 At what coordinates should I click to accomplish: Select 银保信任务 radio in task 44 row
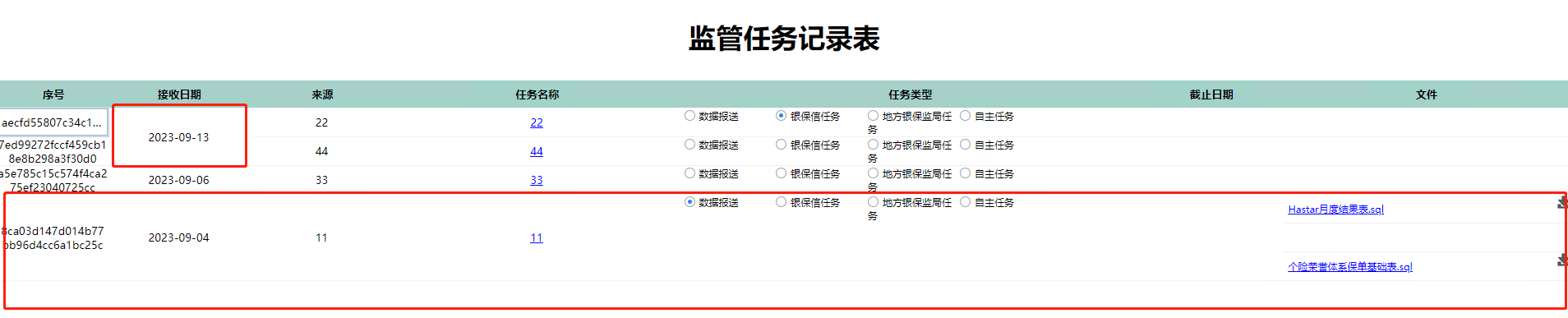click(782, 145)
